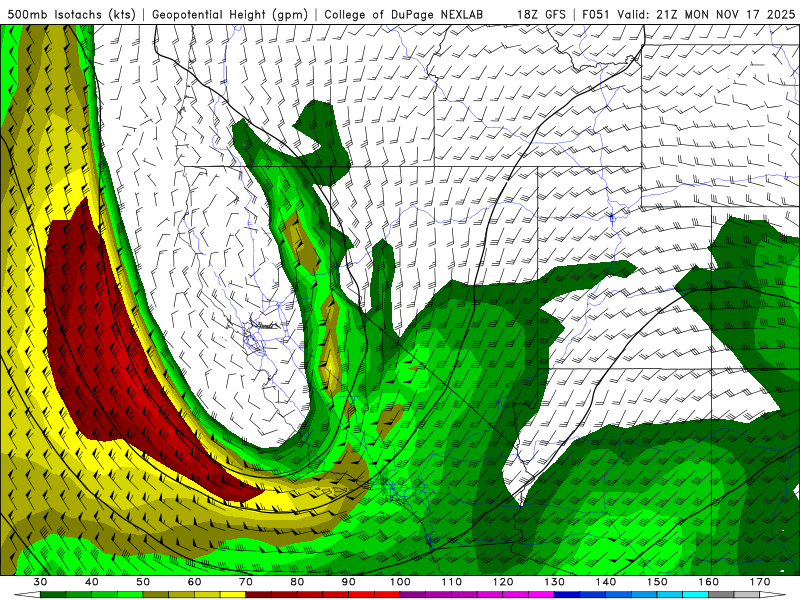800x600 pixels.
Task: Click the legend value 50
Action: pos(143,582)
